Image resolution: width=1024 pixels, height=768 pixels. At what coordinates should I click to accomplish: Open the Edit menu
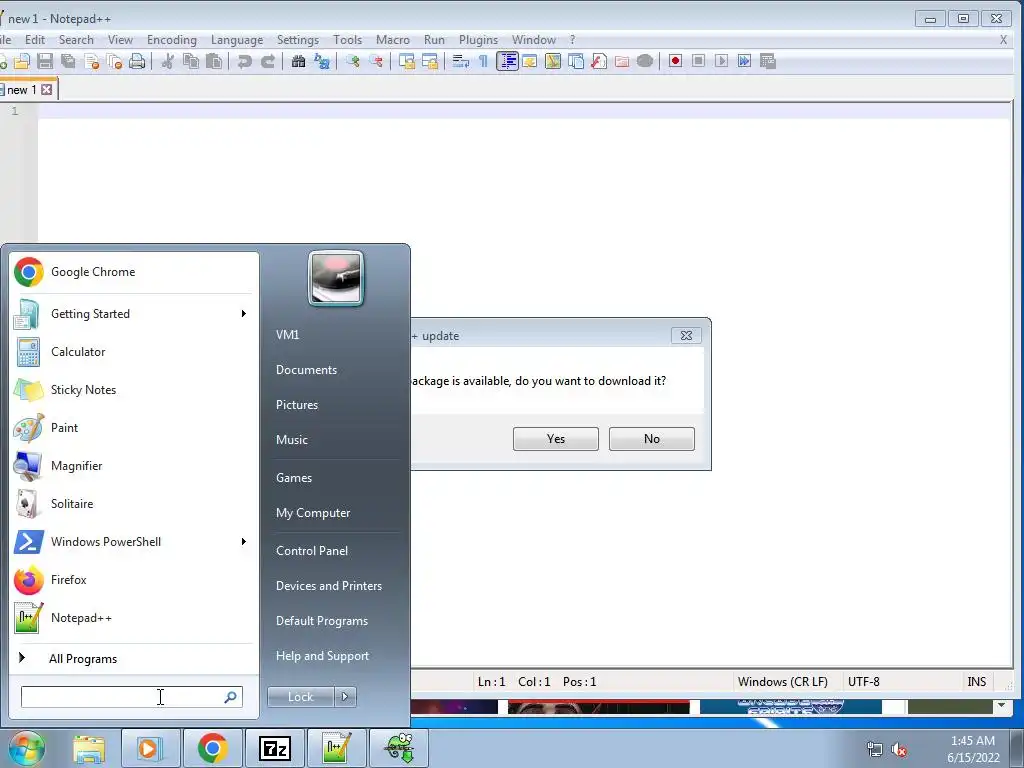click(x=35, y=40)
